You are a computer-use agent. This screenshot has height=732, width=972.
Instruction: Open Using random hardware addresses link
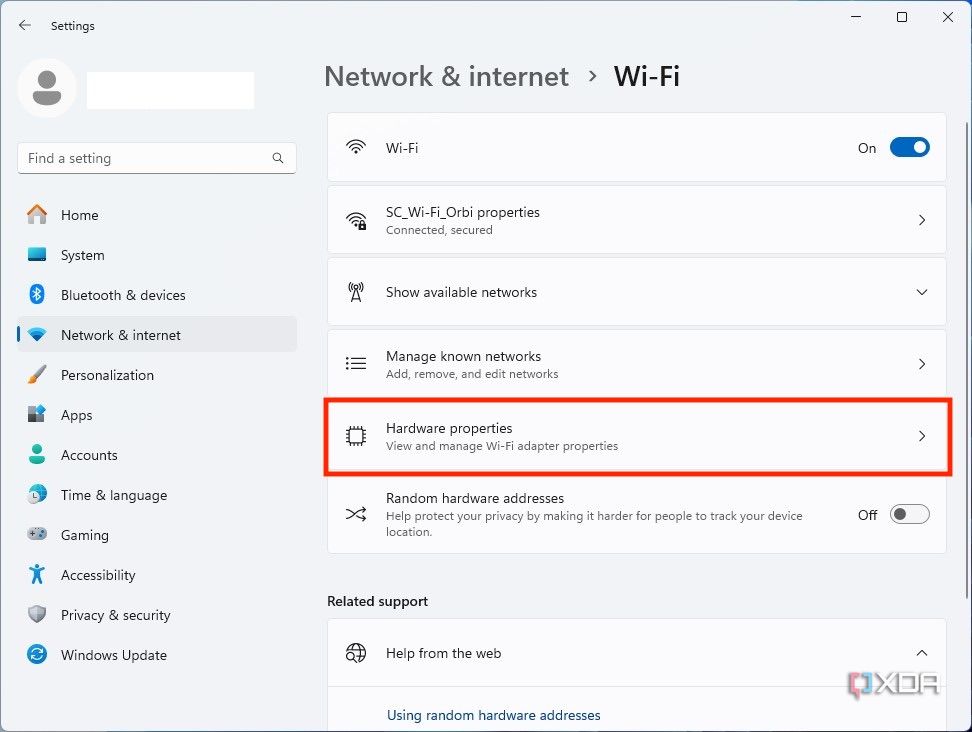point(493,715)
